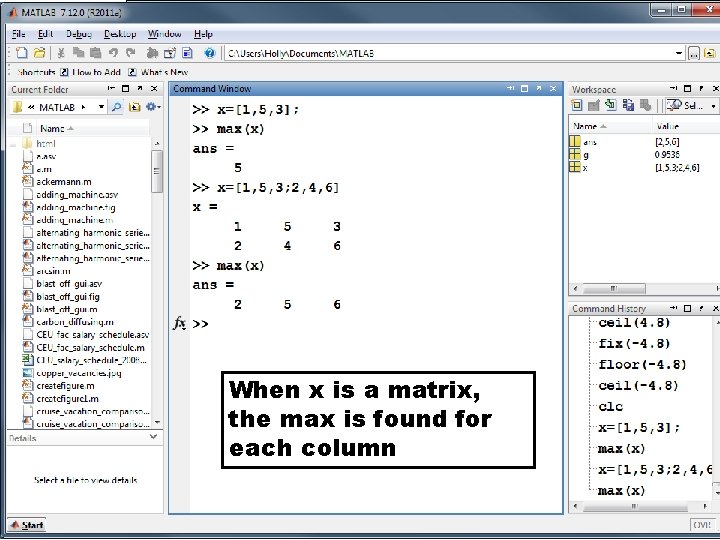Image resolution: width=720 pixels, height=540 pixels.
Task: Click the browse for folder button
Action: pyautogui.click(x=694, y=54)
